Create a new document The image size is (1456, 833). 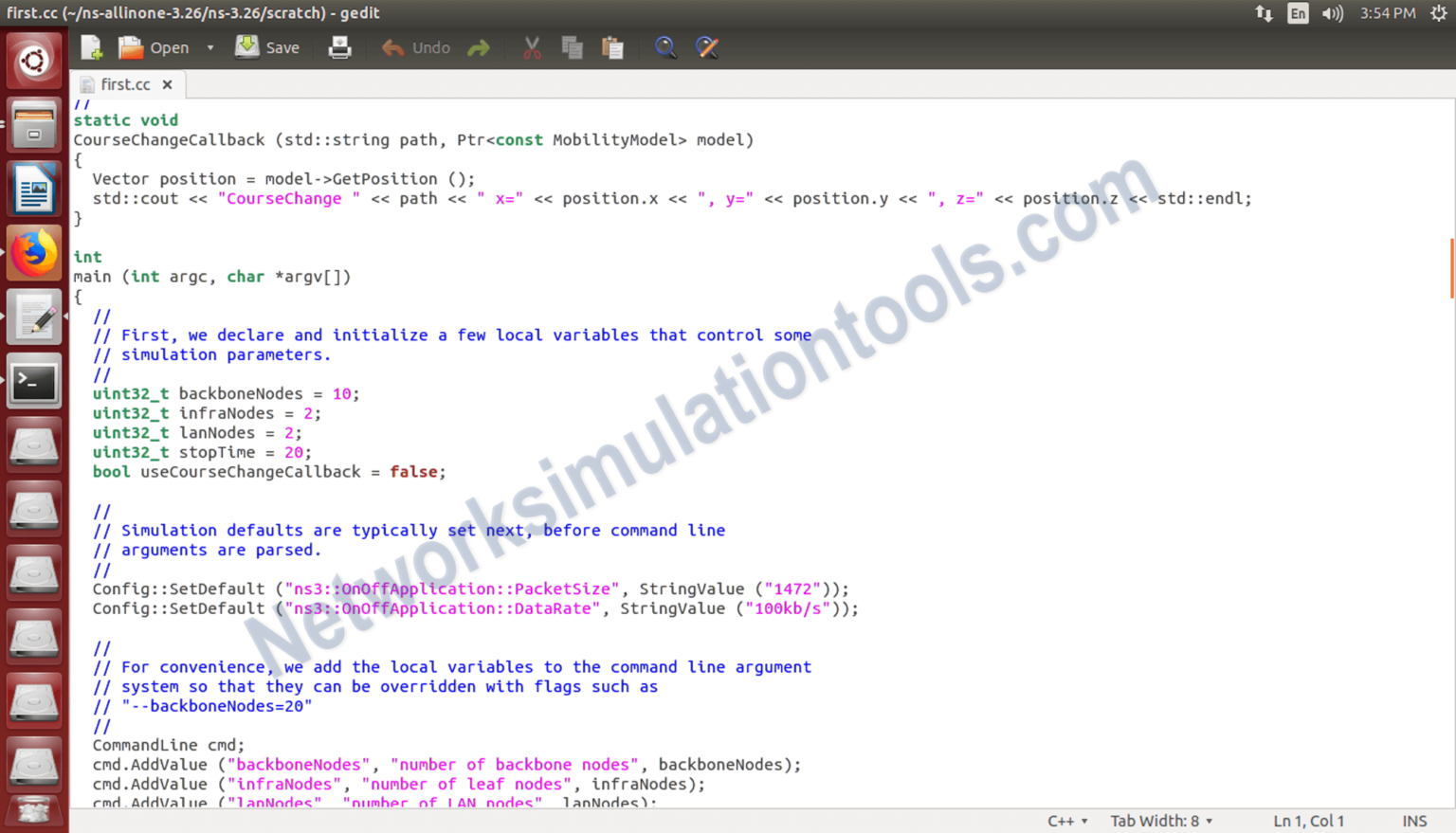coord(90,46)
